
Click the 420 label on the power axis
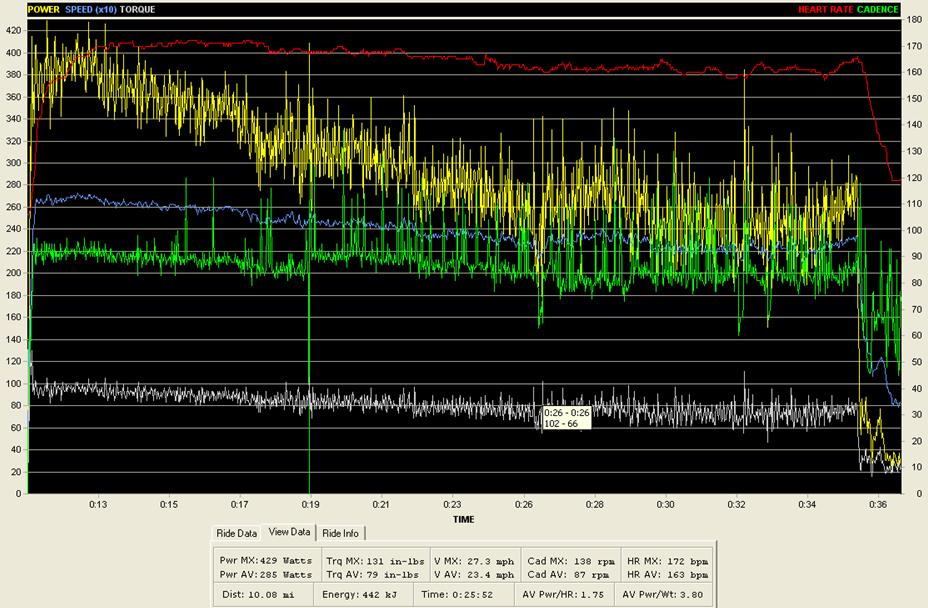[14, 31]
